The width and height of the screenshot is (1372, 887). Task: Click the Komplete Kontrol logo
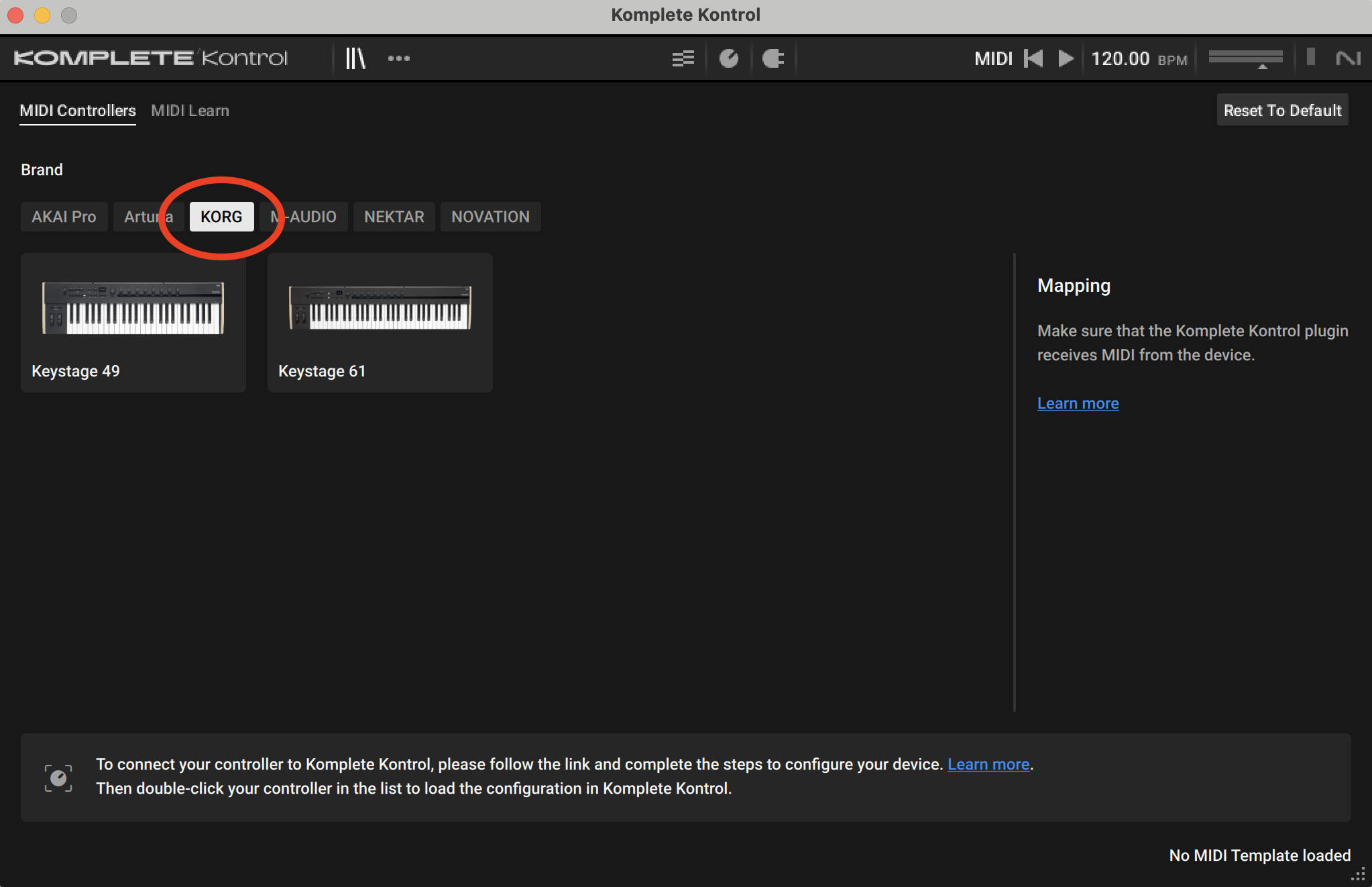(151, 58)
